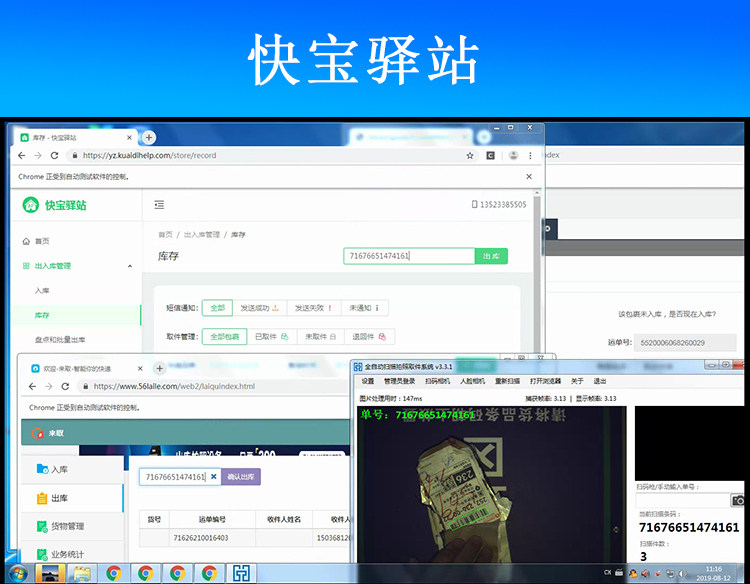750x584 pixels.
Task: Open the user profile avatar in 快宝驿站 window
Action: click(513, 155)
